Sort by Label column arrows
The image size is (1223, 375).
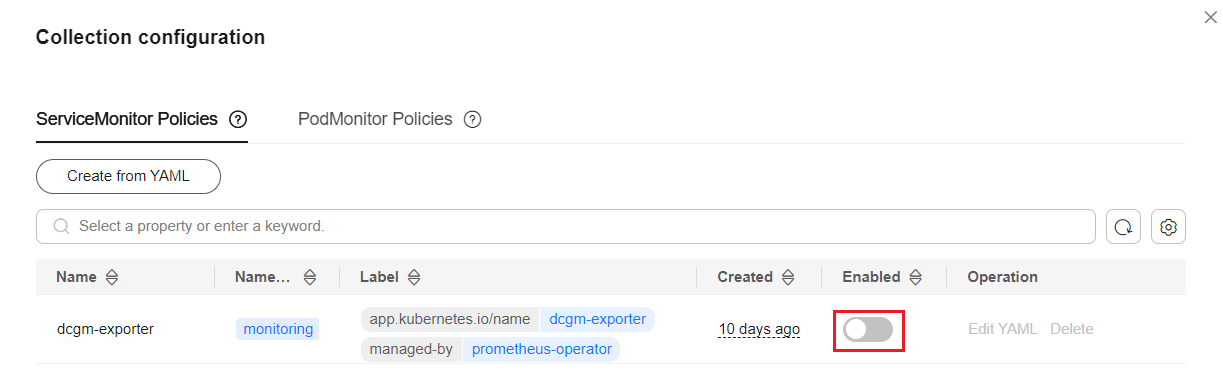(414, 278)
